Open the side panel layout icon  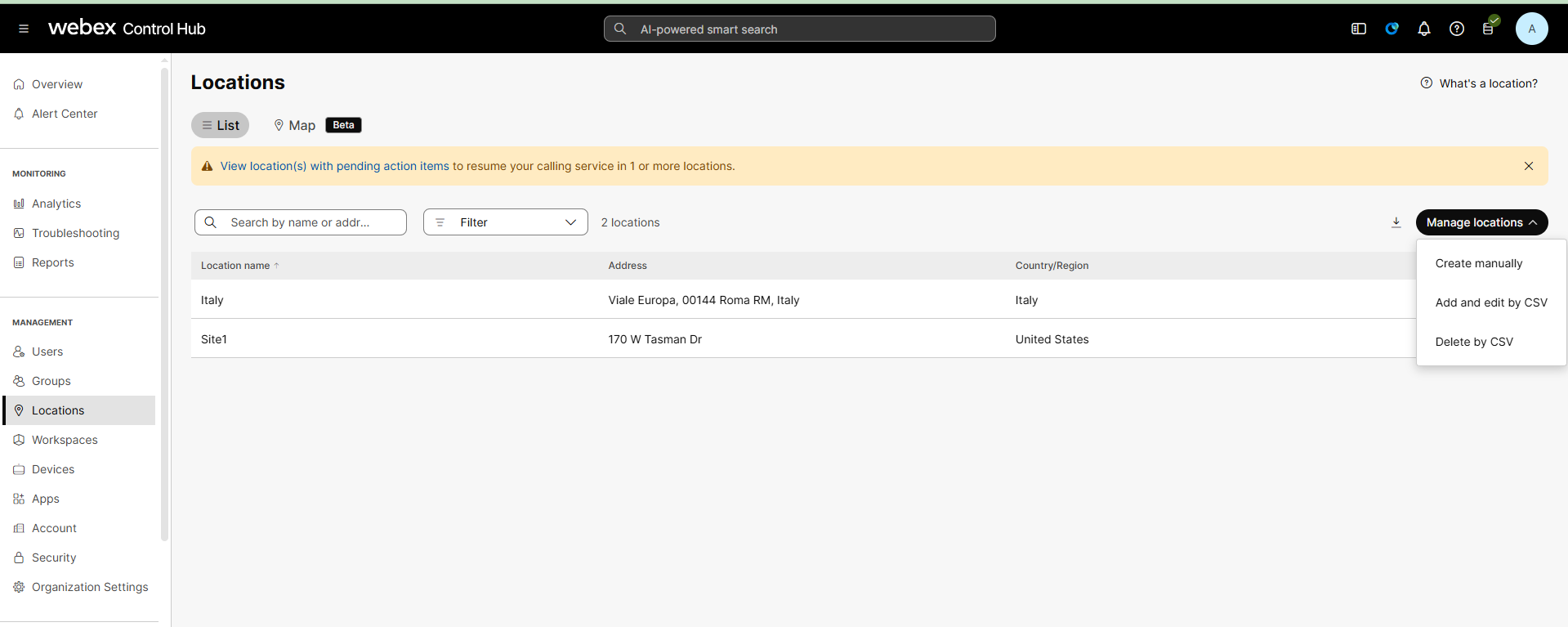click(1358, 29)
